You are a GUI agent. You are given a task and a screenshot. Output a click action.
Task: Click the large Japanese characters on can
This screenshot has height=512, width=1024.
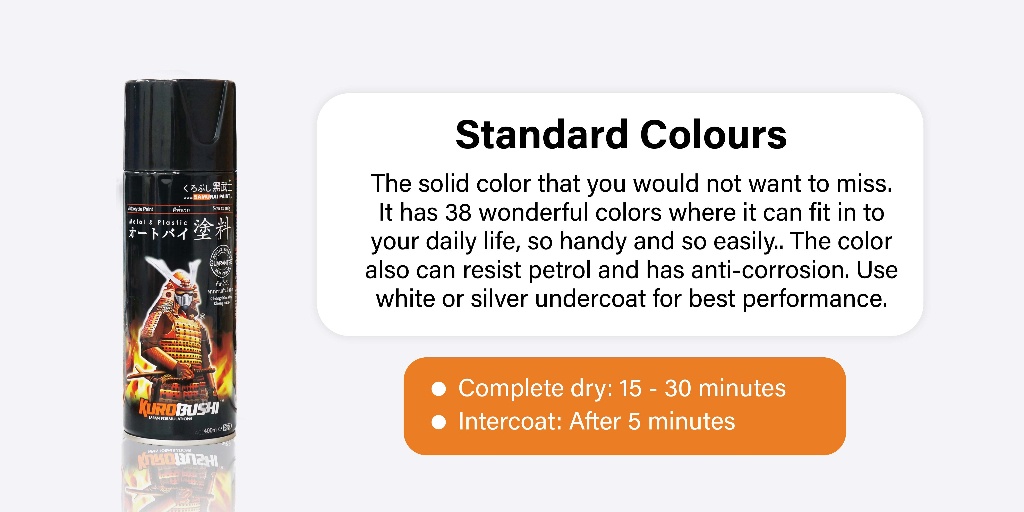pyautogui.click(x=180, y=231)
